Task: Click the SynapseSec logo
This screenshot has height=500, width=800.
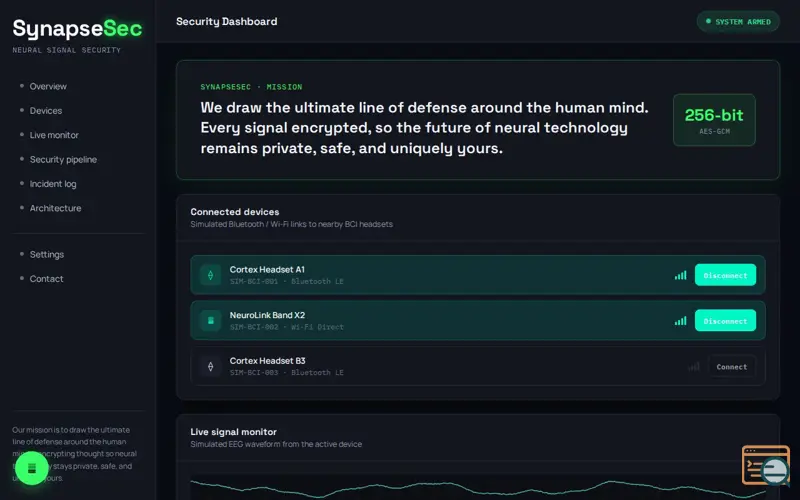Action: pos(78,29)
